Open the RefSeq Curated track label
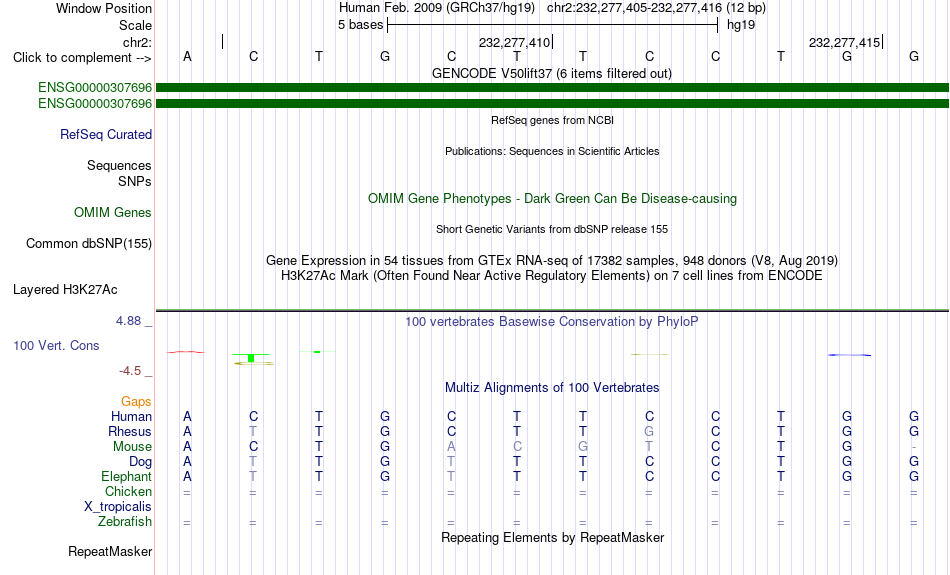Image resolution: width=950 pixels, height=575 pixels. click(x=105, y=135)
